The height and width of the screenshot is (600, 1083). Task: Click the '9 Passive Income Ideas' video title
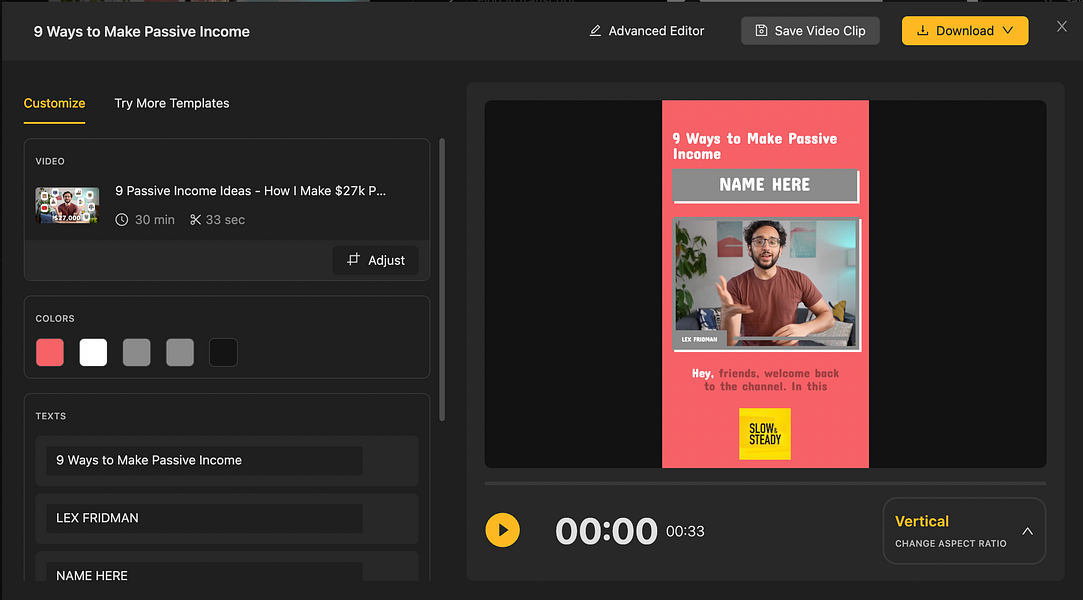[250, 191]
